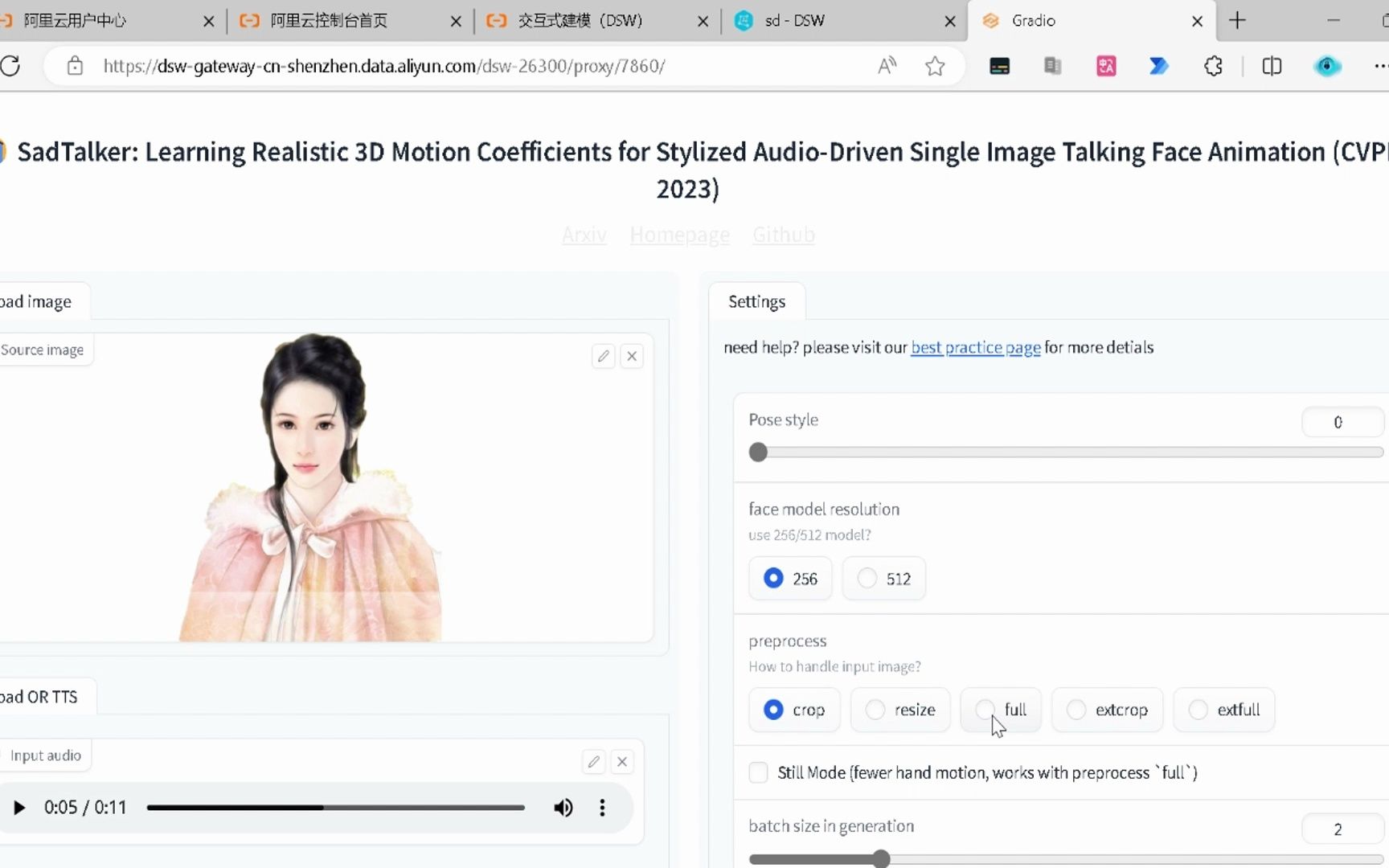Image resolution: width=1389 pixels, height=868 pixels.
Task: Select the Upload OR TTS tab
Action: coord(44,697)
